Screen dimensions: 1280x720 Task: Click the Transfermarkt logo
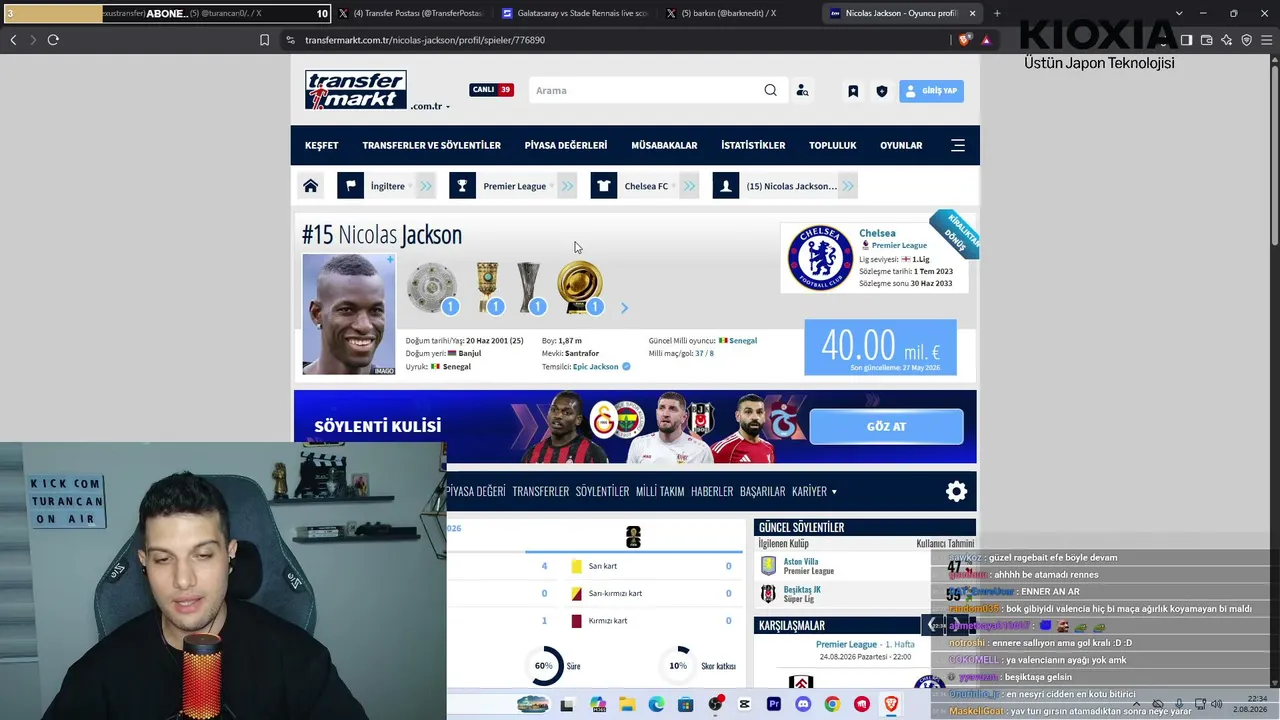[x=356, y=90]
